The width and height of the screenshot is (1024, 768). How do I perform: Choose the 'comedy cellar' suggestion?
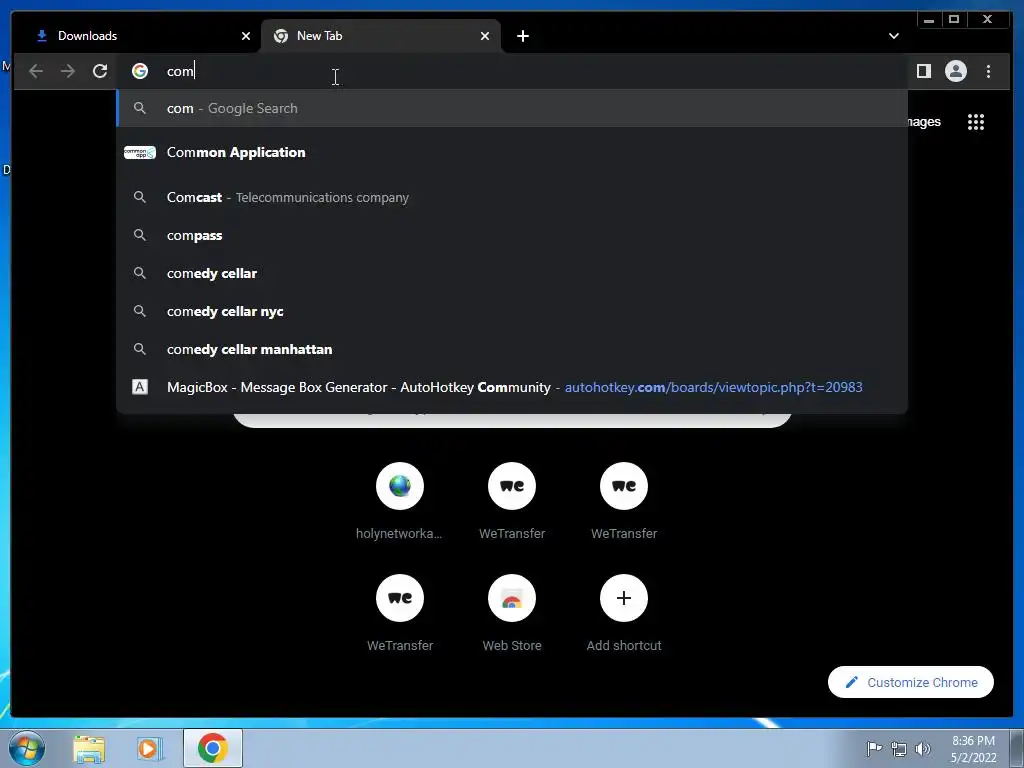(513, 273)
